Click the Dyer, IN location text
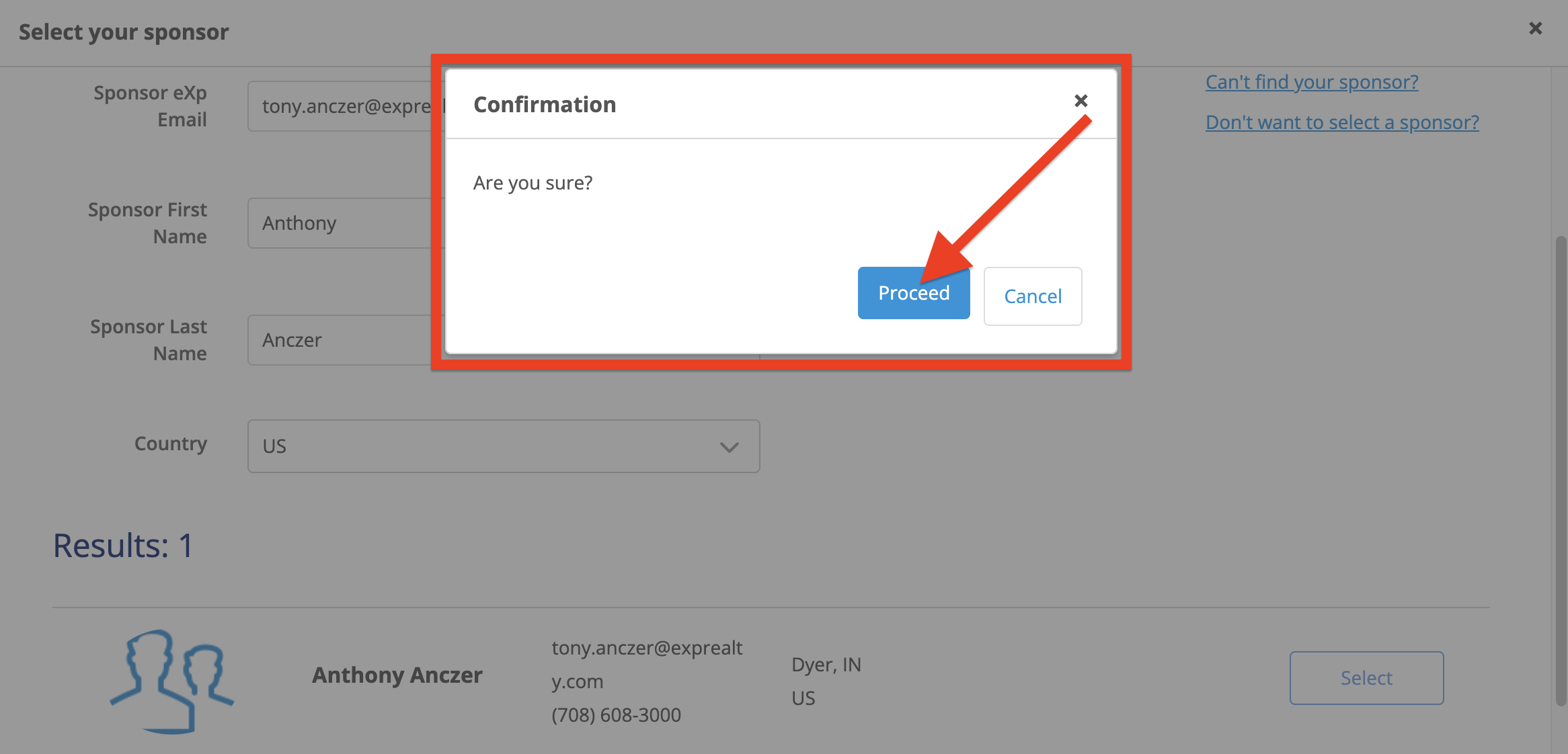 pyautogui.click(x=826, y=665)
